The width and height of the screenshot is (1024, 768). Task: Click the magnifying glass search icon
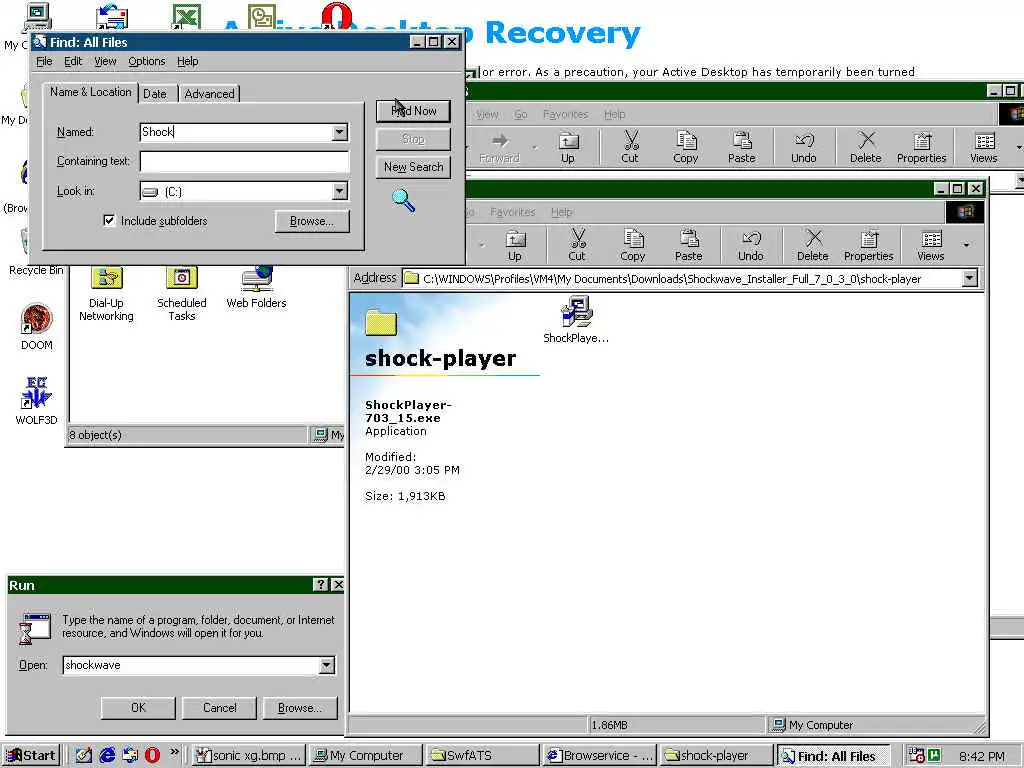tap(404, 200)
